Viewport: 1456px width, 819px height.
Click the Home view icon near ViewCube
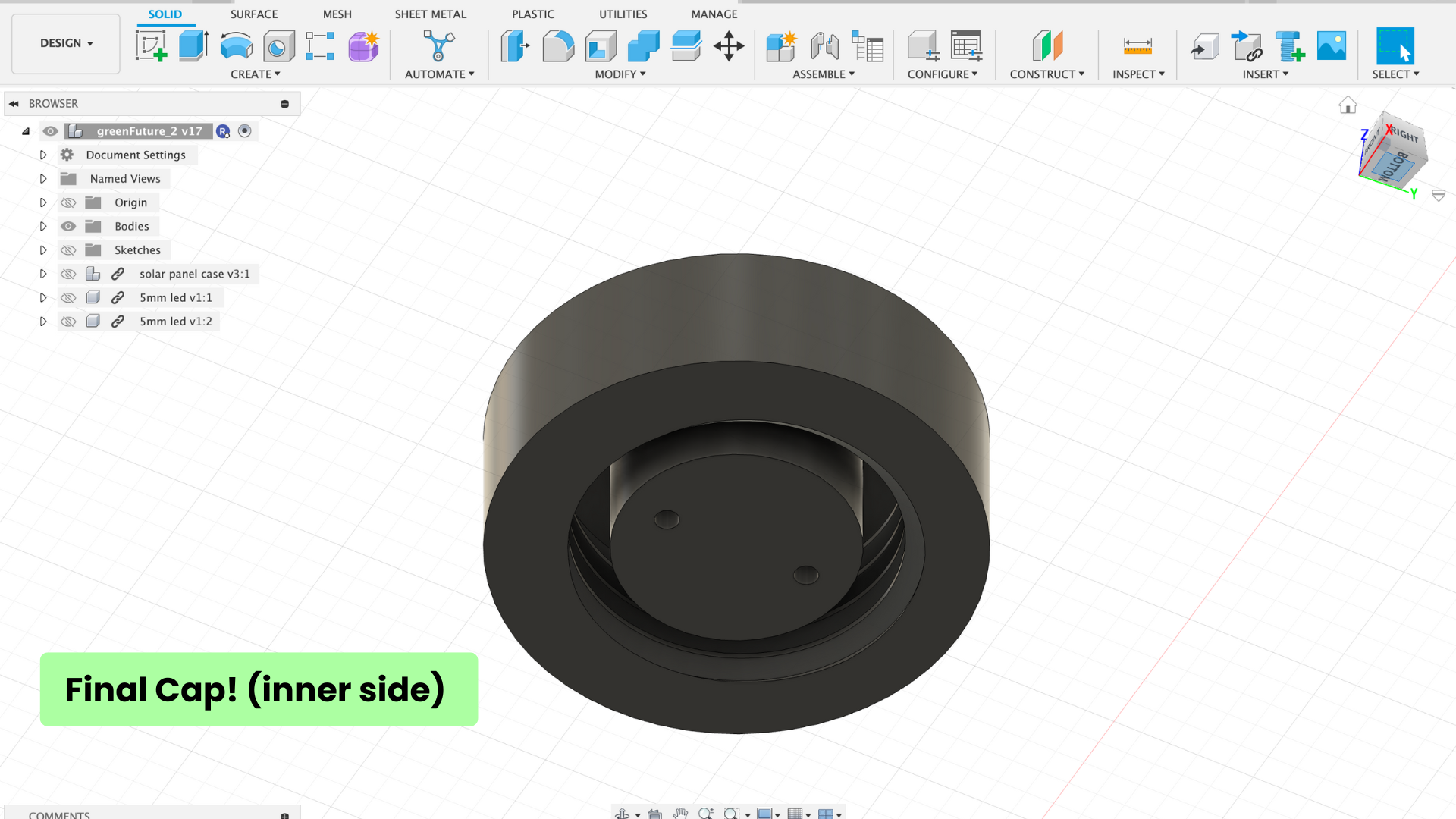click(1348, 105)
